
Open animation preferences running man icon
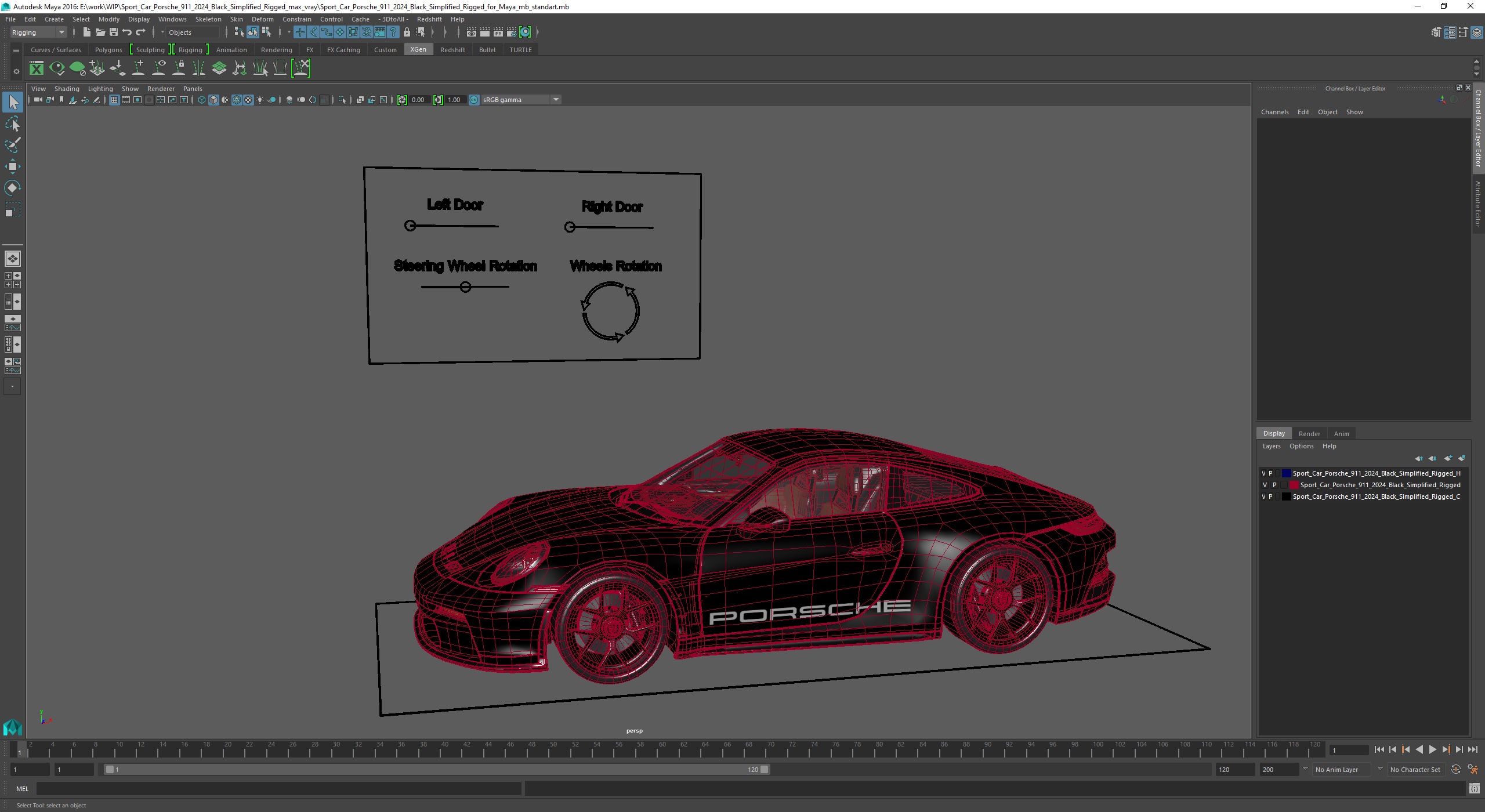1472,770
